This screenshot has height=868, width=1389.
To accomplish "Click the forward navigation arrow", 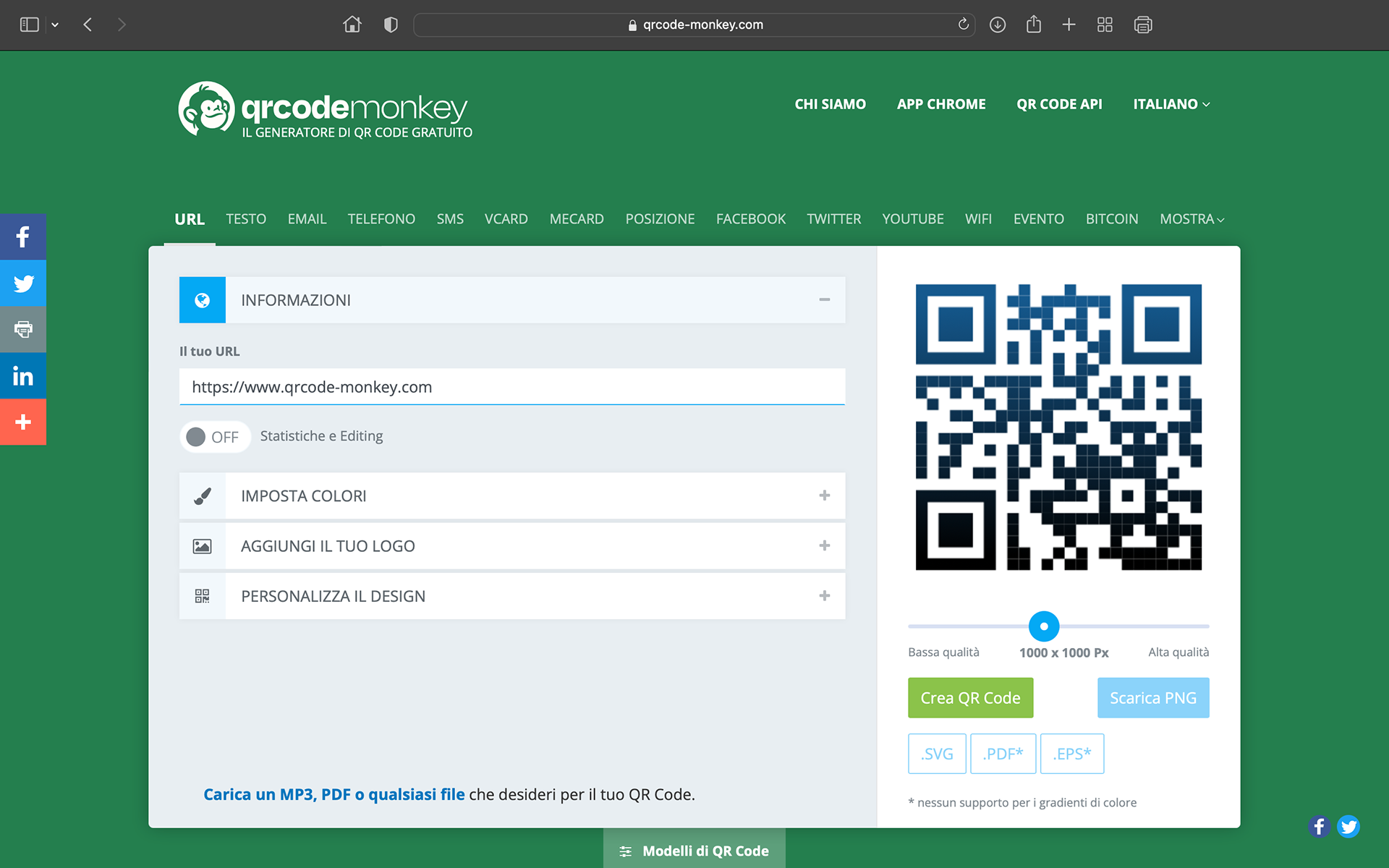I will click(122, 25).
